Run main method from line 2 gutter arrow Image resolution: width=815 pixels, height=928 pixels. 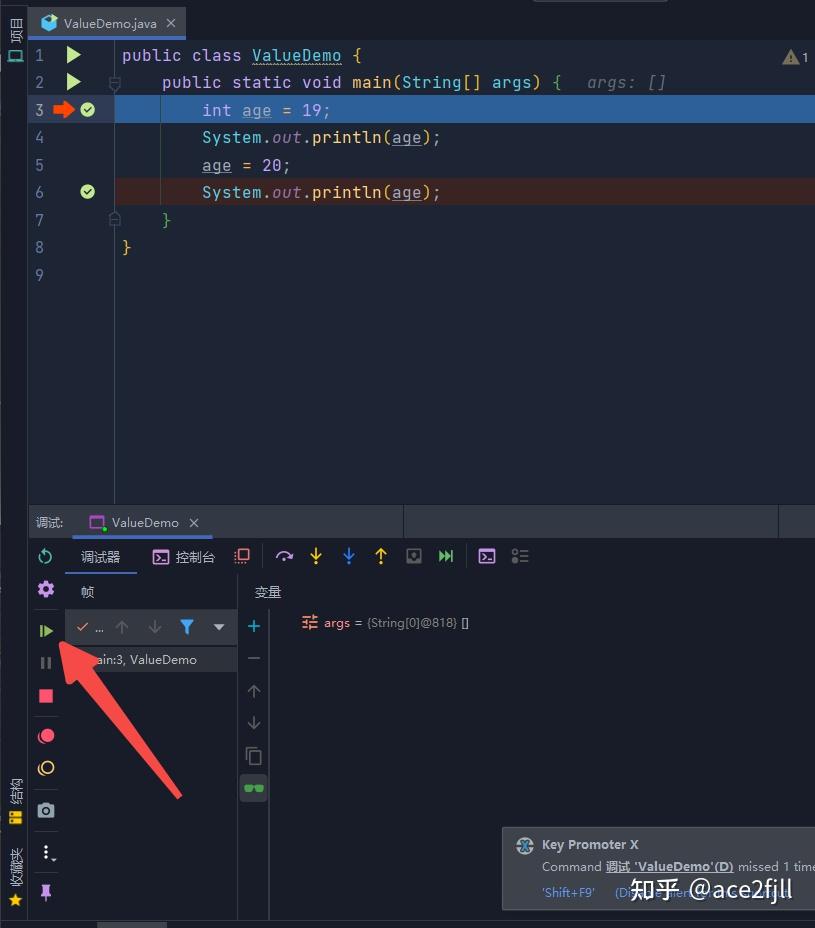73,82
